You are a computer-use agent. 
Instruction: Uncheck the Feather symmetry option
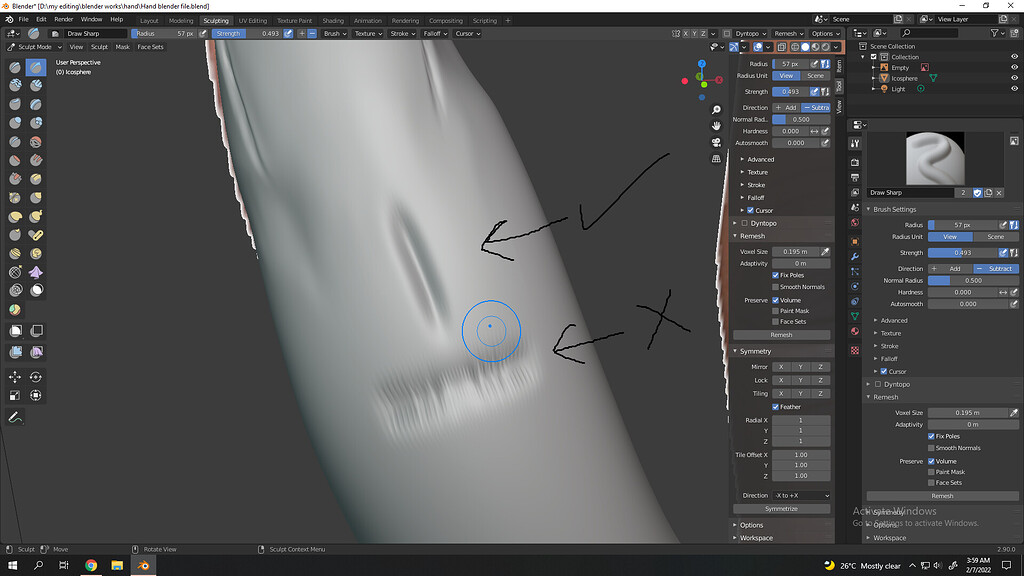775,407
